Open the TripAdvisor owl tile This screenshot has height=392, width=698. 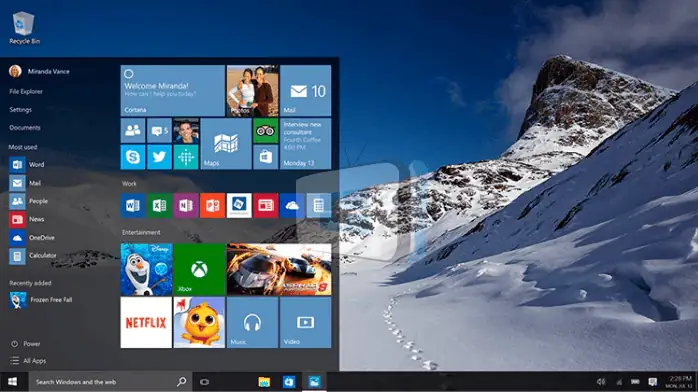coord(265,131)
